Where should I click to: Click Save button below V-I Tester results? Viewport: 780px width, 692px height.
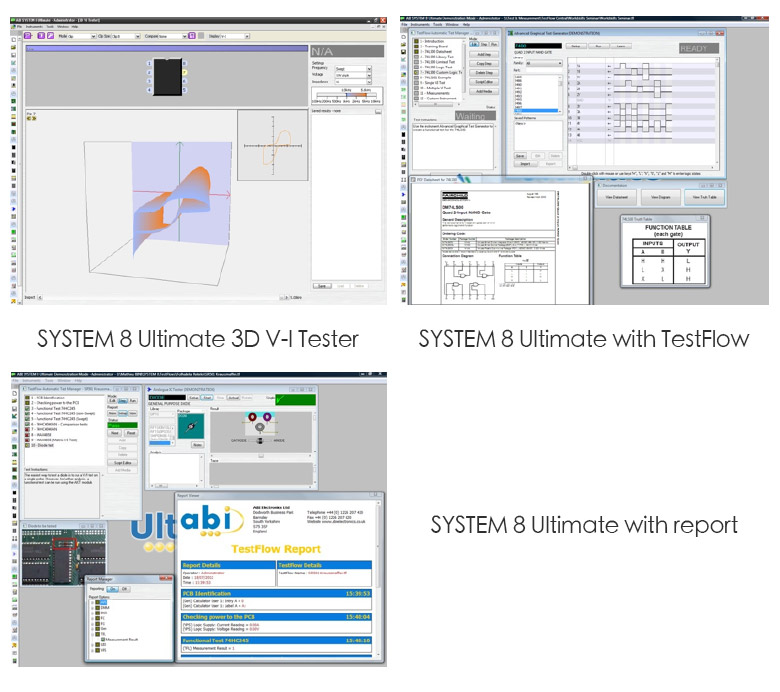pyautogui.click(x=322, y=286)
